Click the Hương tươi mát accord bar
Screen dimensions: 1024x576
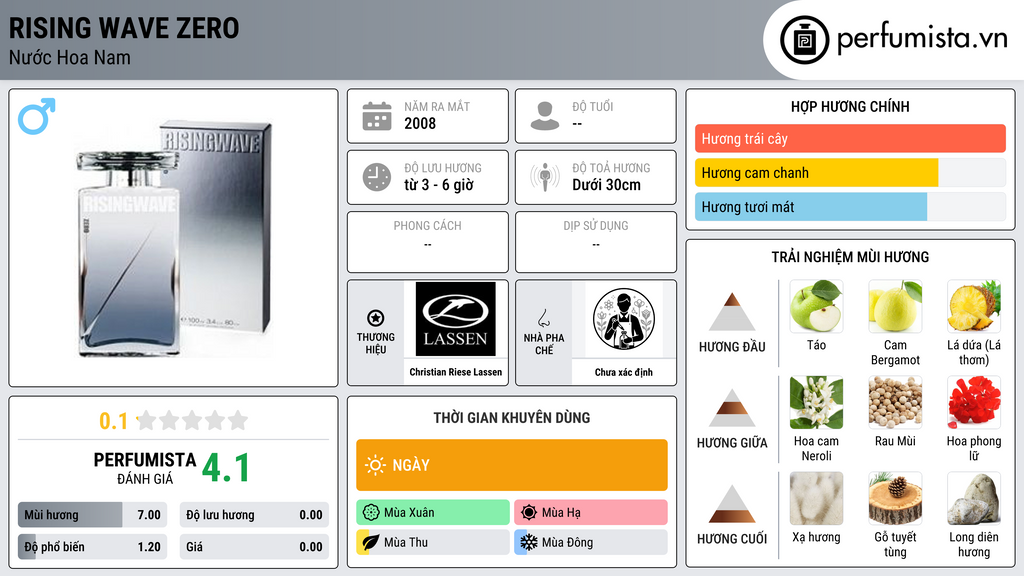coord(850,206)
